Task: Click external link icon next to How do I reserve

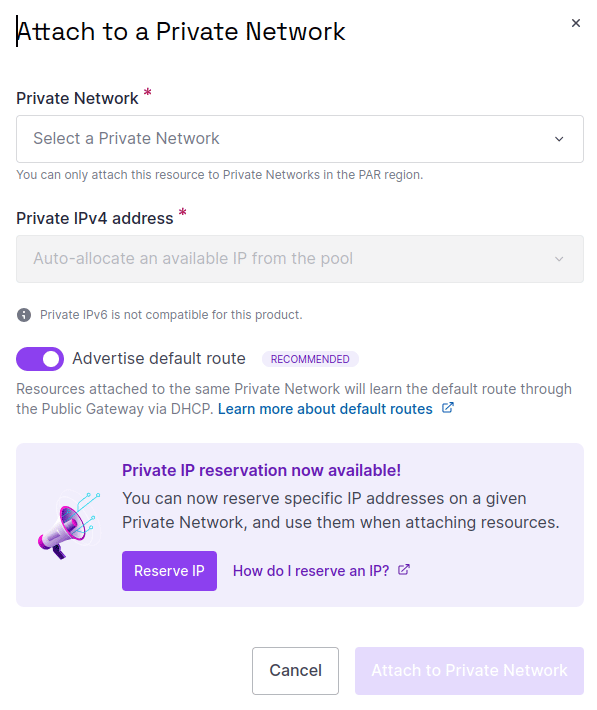Action: [404, 570]
